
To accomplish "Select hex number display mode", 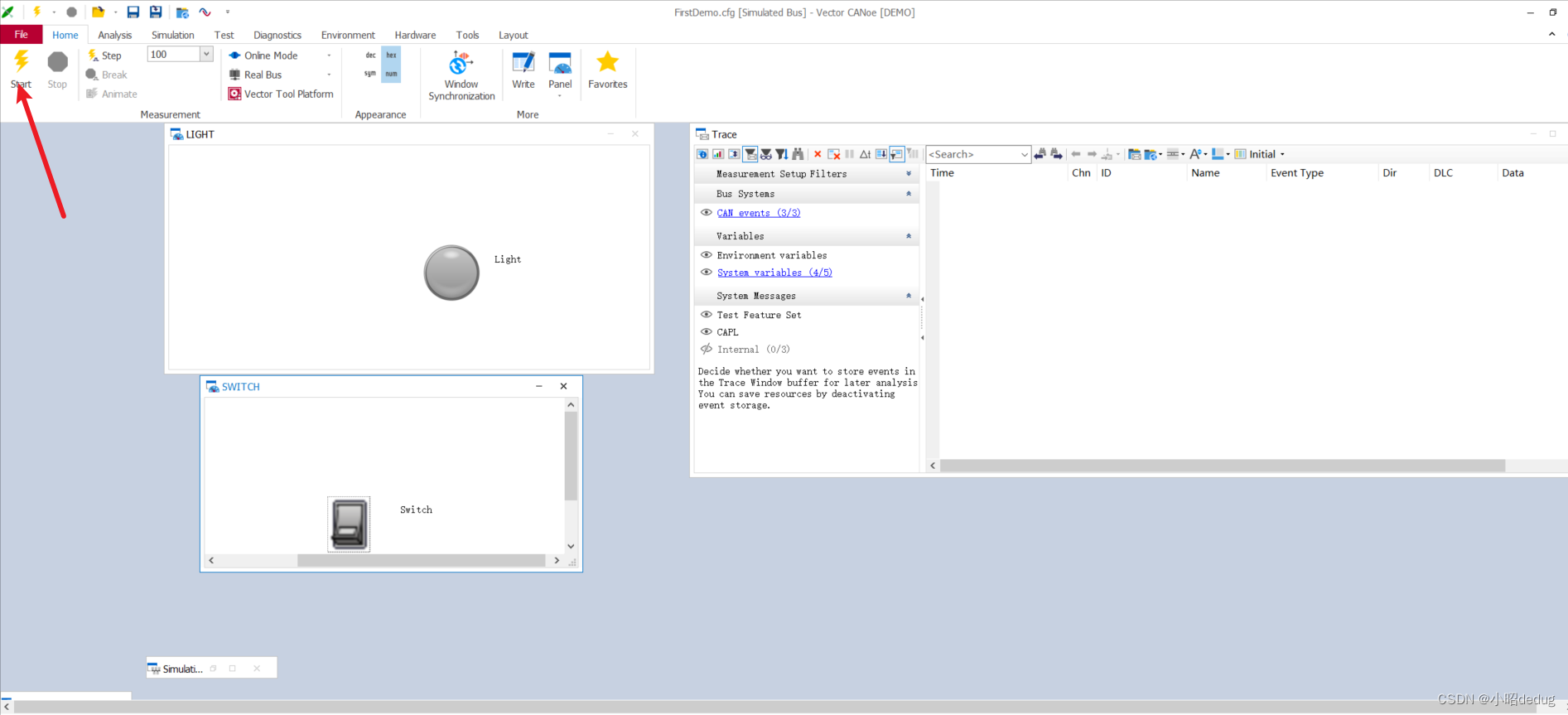I will point(392,56).
